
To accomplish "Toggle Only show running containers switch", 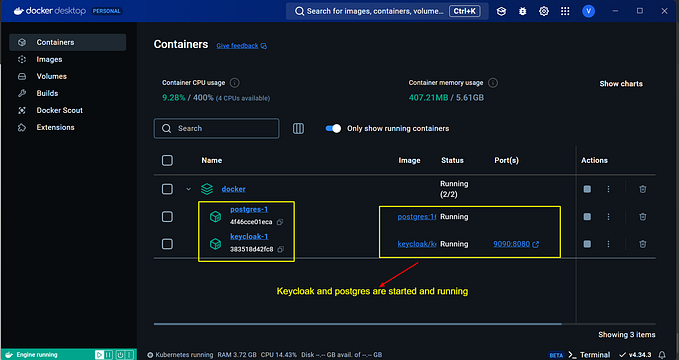I will coord(333,128).
